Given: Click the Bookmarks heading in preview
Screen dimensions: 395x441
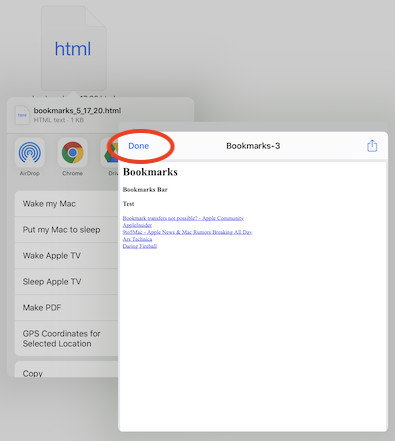Looking at the screenshot, I should pos(150,172).
